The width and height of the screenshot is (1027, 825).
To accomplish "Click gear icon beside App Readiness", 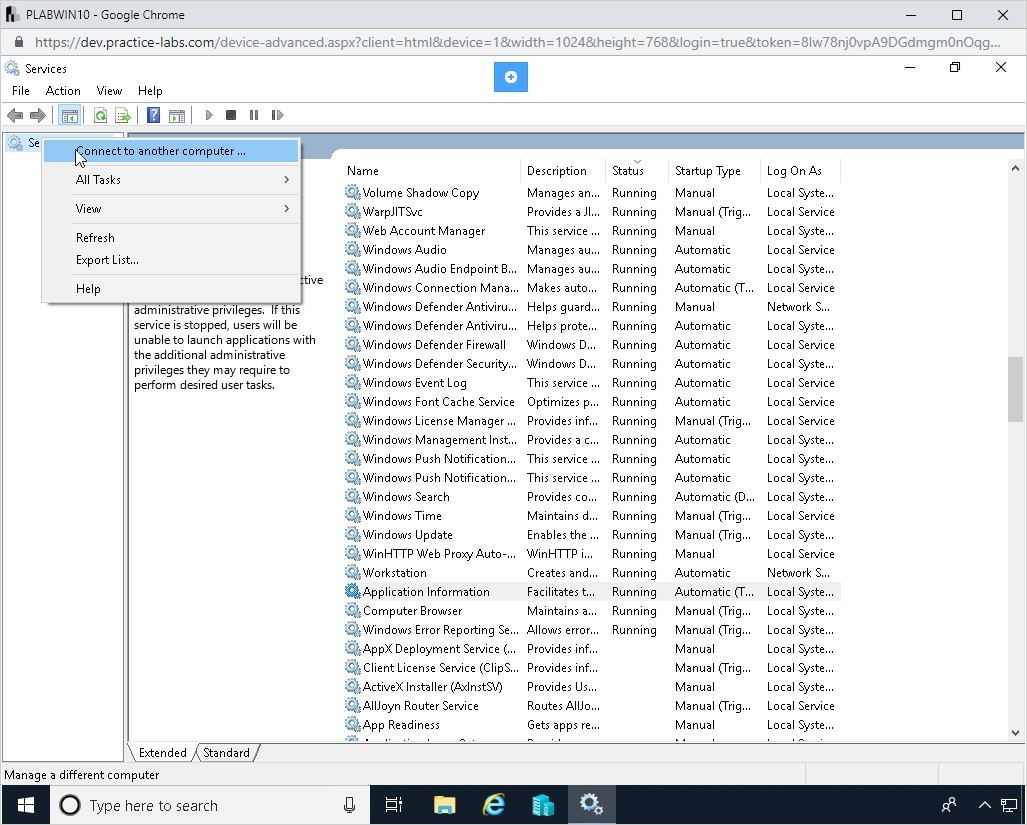I will [352, 724].
